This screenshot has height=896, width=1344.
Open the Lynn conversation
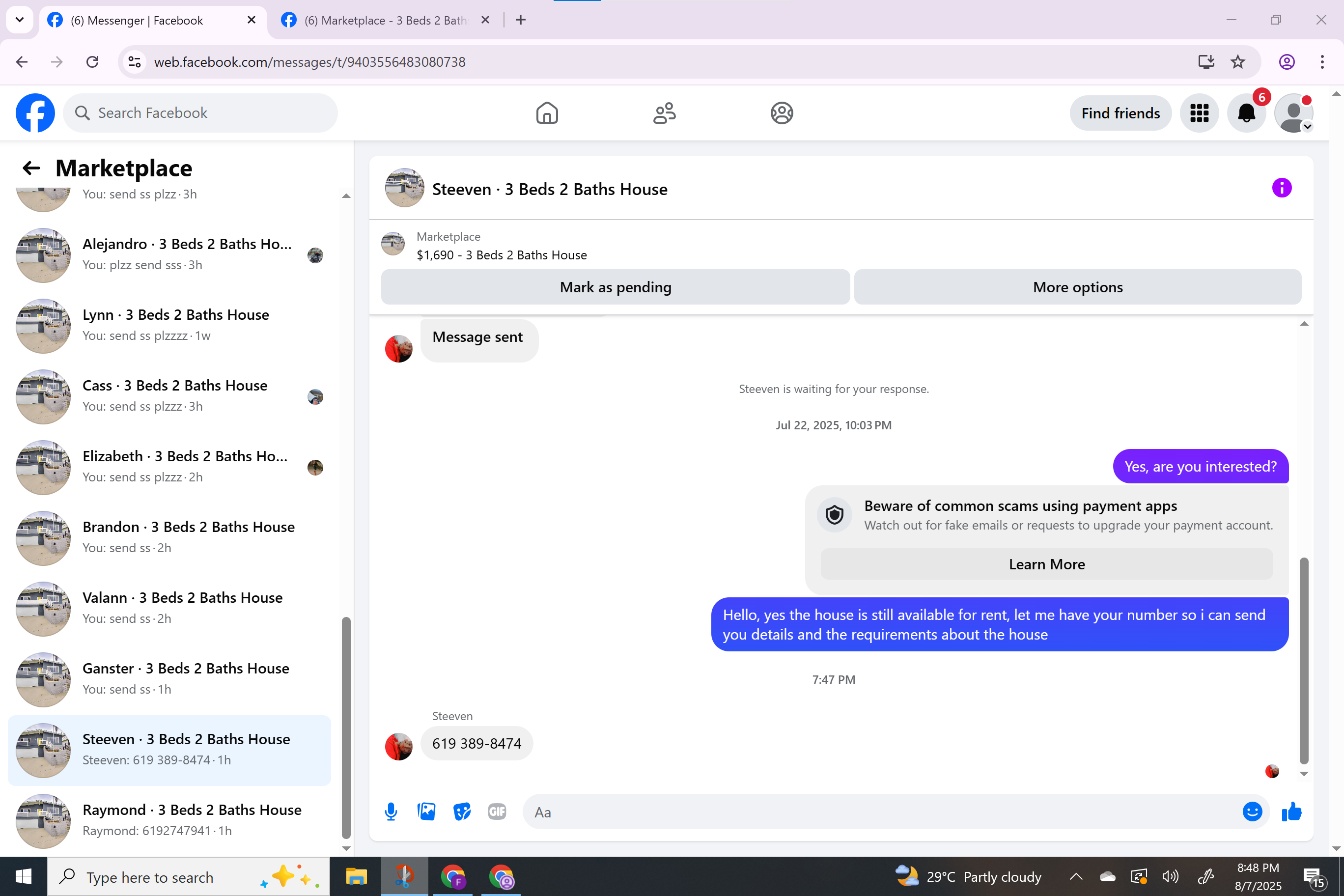169,326
